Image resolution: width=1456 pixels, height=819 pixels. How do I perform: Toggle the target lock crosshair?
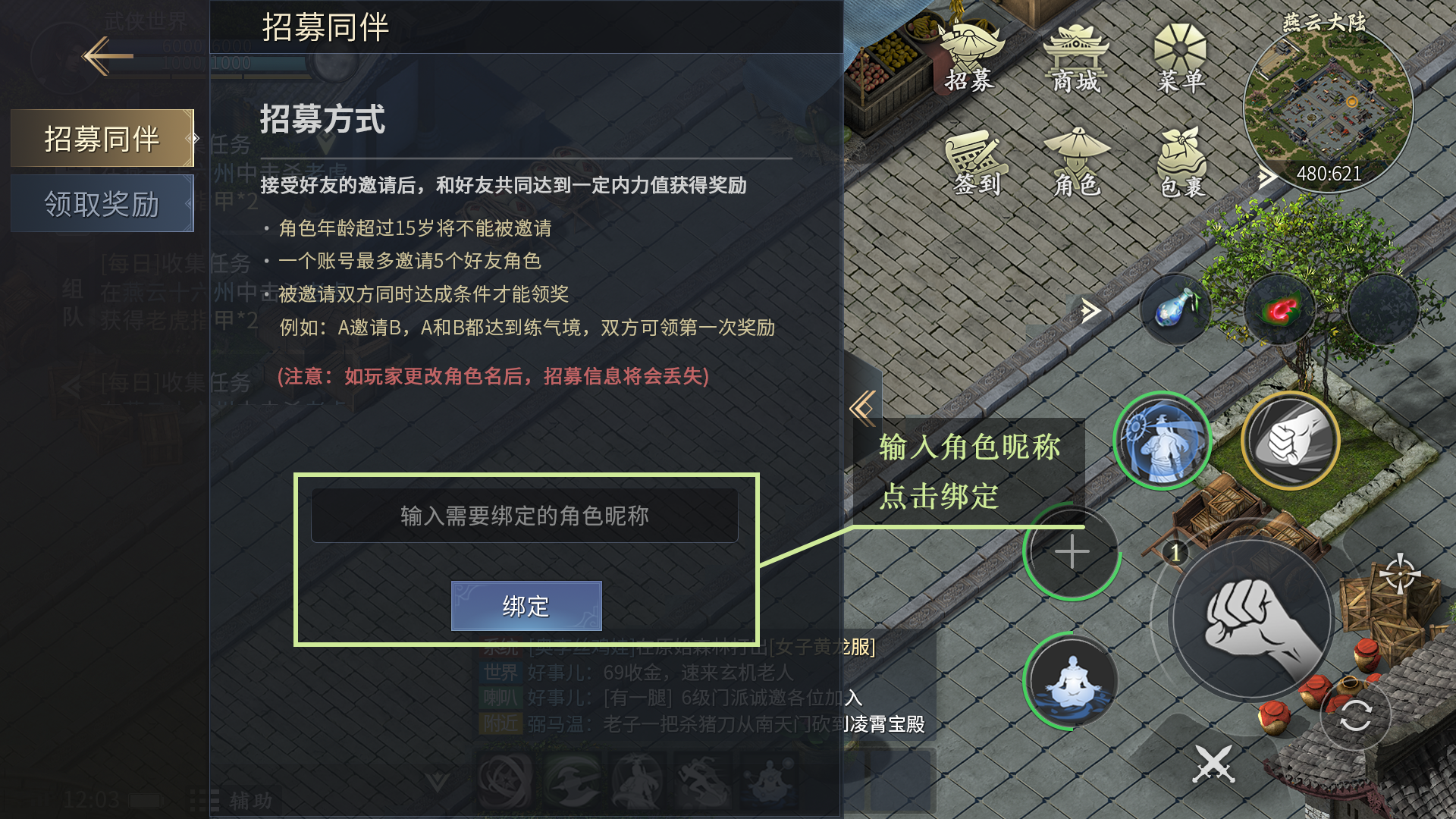tap(1400, 573)
